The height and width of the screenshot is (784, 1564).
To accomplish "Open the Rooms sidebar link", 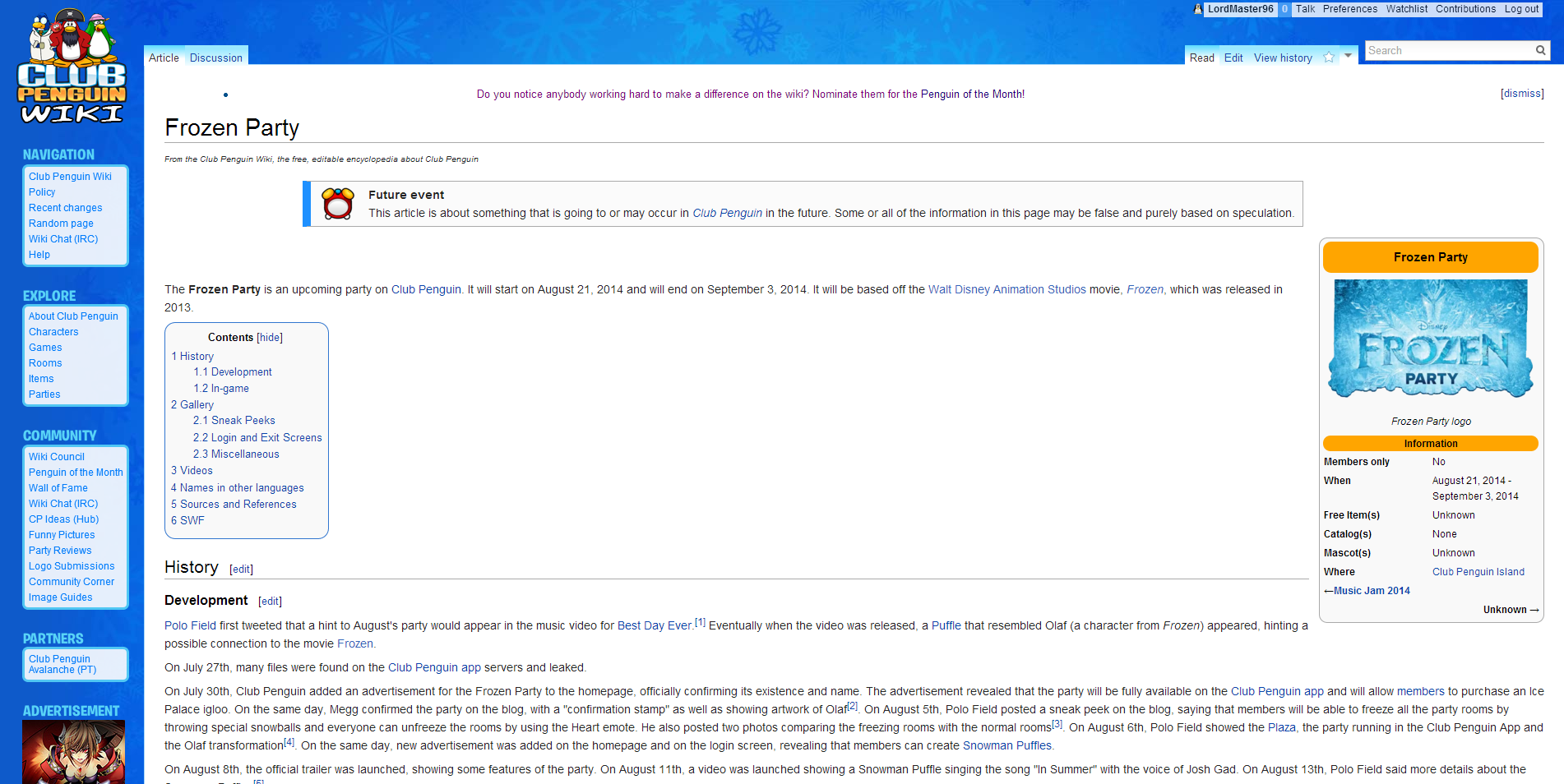I will click(x=45, y=363).
